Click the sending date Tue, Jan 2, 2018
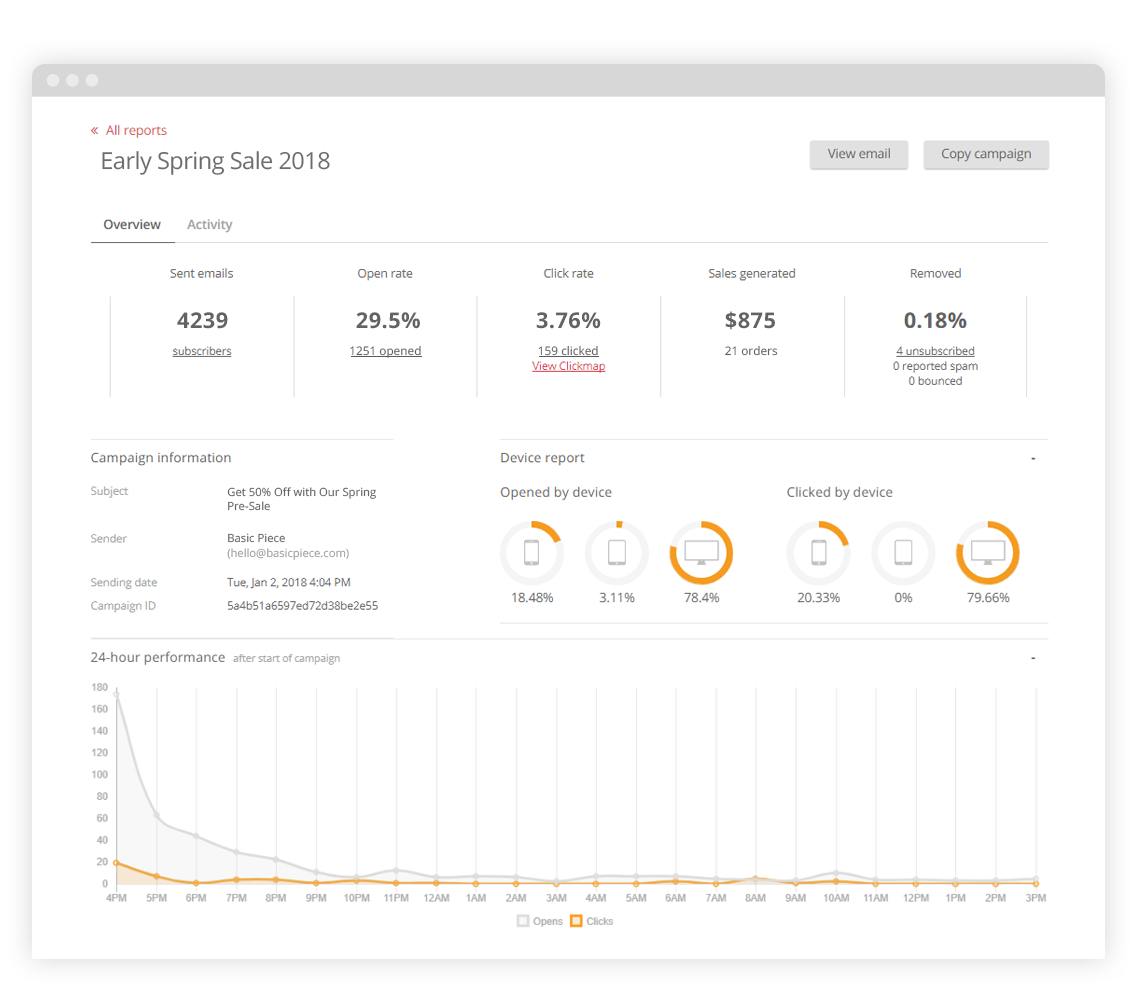This screenshot has width=1138, height=1007. click(x=289, y=583)
